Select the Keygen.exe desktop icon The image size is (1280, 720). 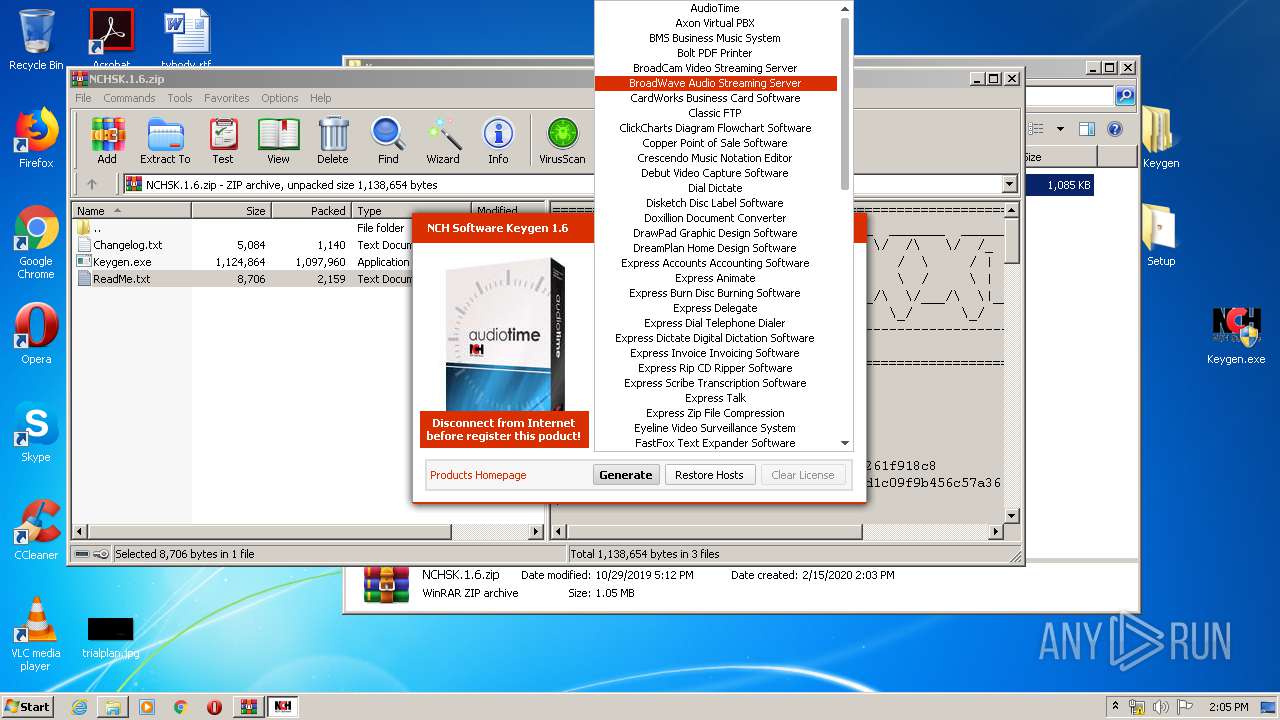pyautogui.click(x=1236, y=335)
